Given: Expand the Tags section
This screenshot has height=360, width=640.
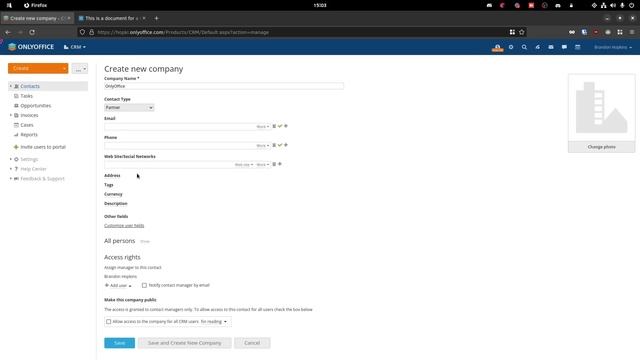Looking at the screenshot, I should (x=109, y=185).
